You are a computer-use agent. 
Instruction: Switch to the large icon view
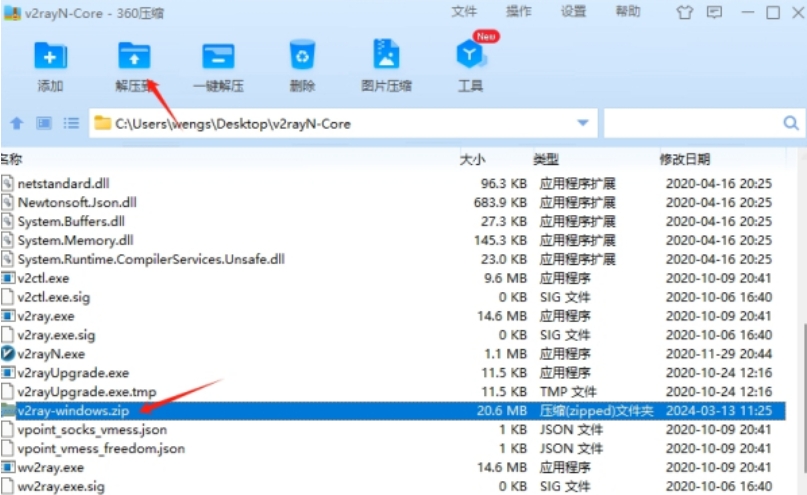(44, 123)
